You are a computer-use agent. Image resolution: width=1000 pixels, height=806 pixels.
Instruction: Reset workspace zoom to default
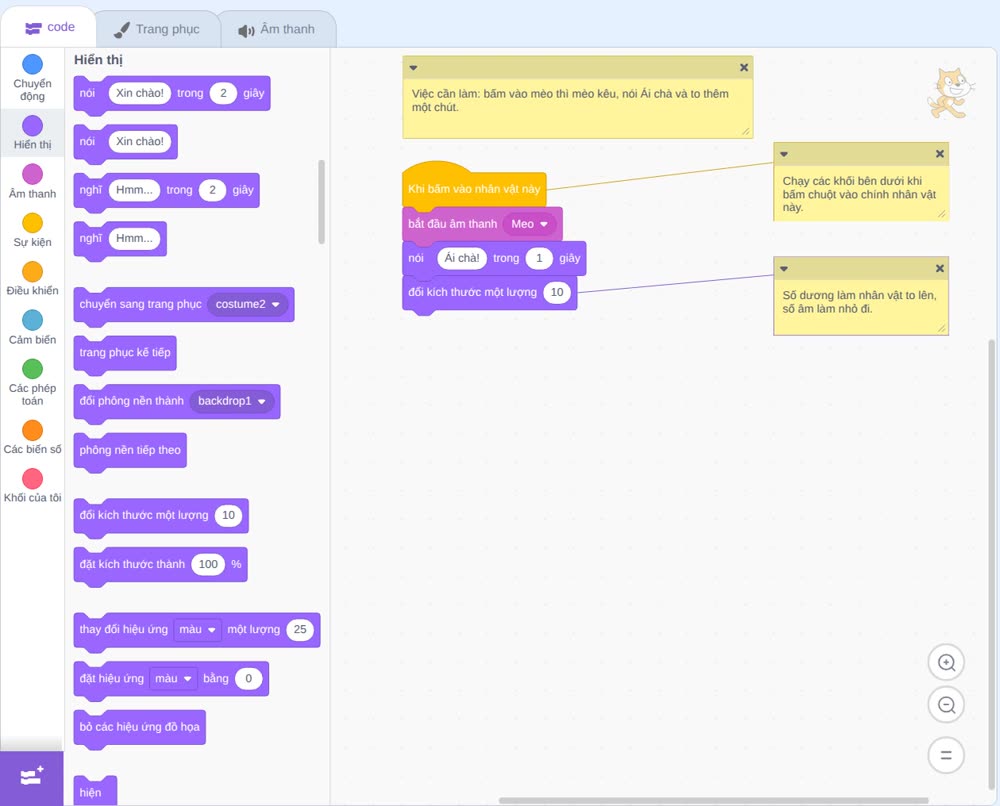pos(946,755)
